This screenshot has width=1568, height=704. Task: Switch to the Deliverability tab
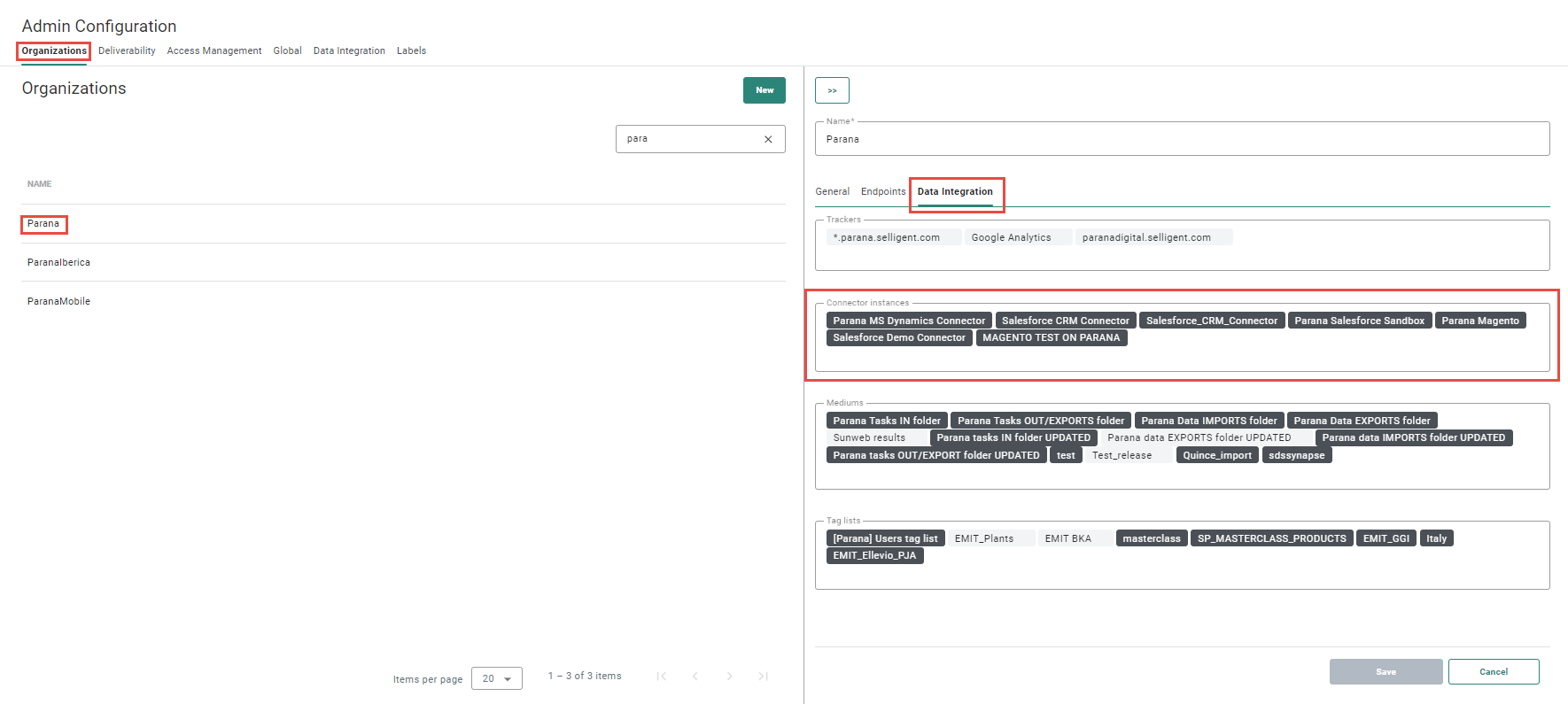(127, 50)
